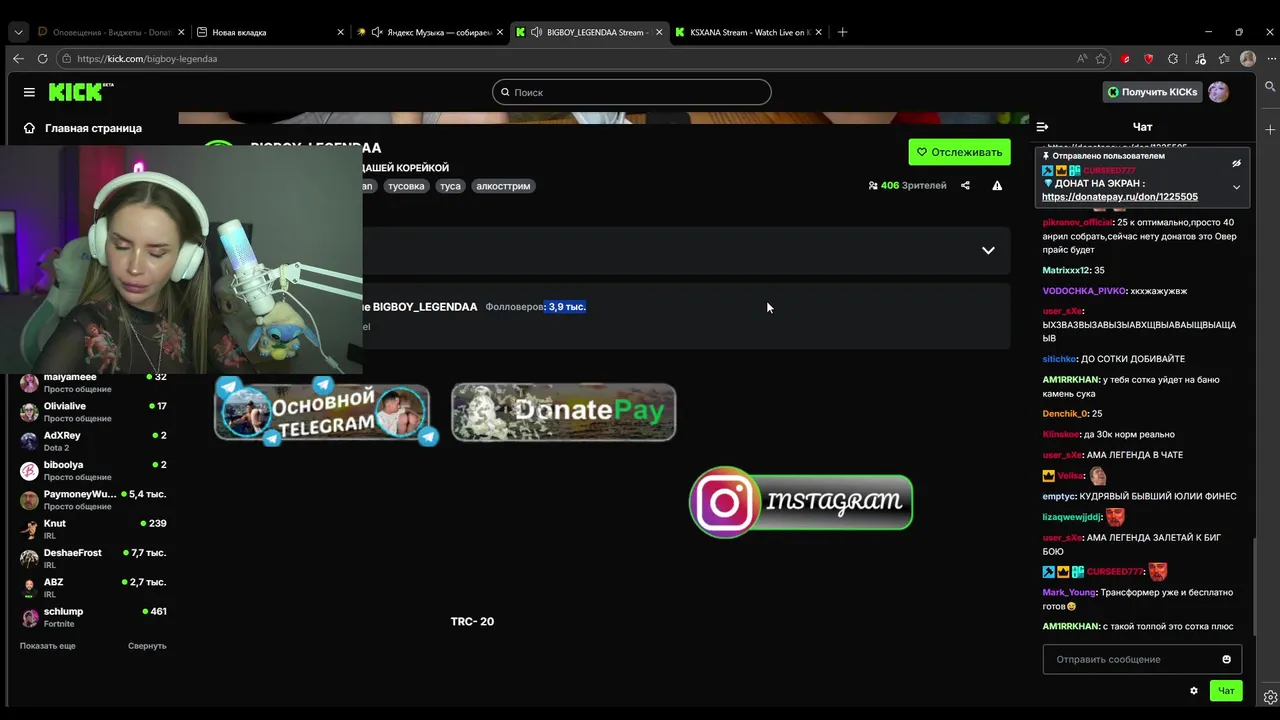This screenshot has height=720, width=1280.
Task: Switch to Яндекс Музыка tab
Action: (x=431, y=32)
